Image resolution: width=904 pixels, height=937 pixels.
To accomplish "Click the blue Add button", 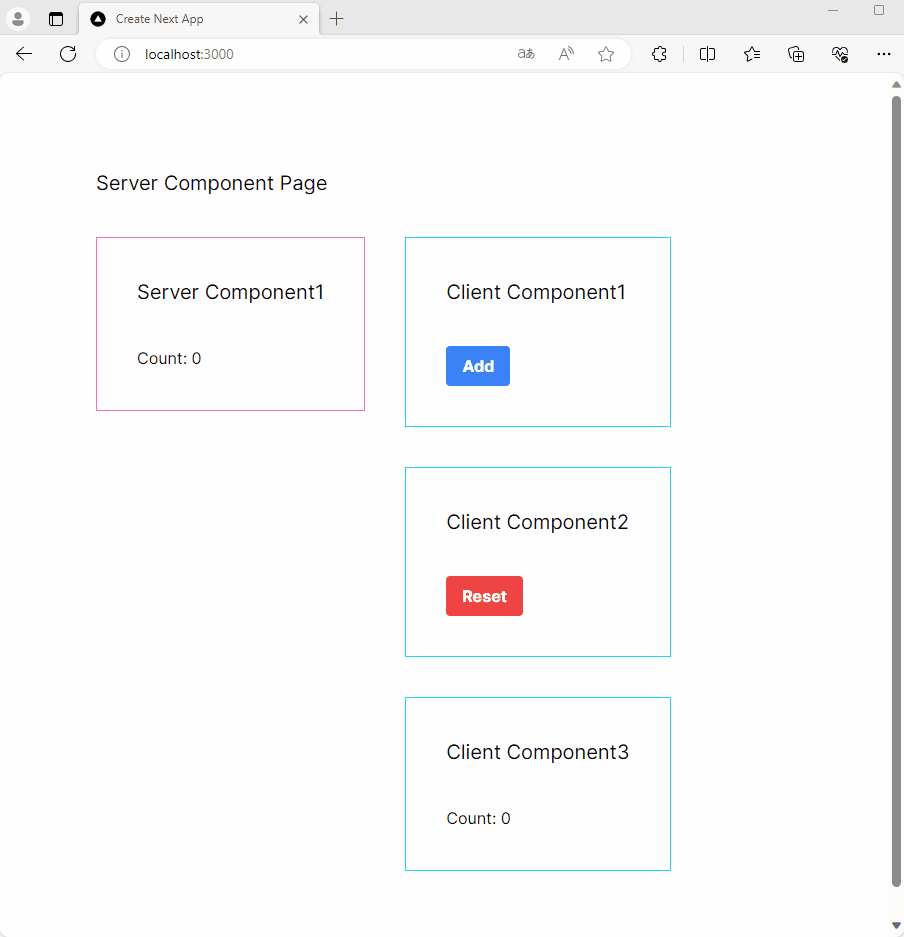I will coord(477,366).
